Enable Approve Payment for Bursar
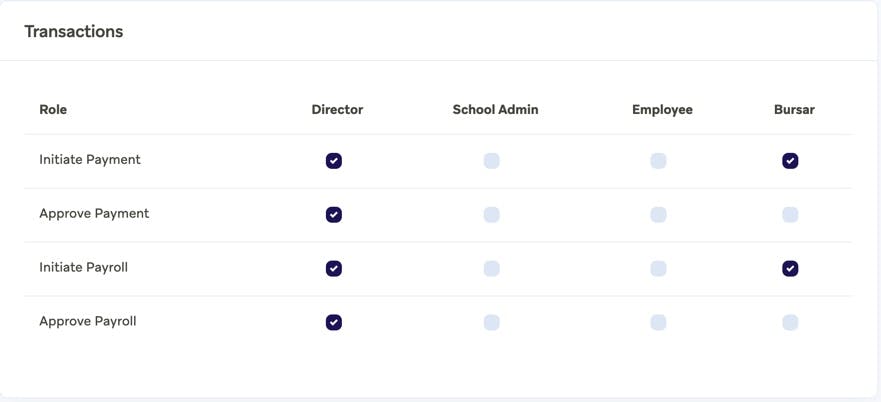This screenshot has height=402, width=881. (x=790, y=215)
